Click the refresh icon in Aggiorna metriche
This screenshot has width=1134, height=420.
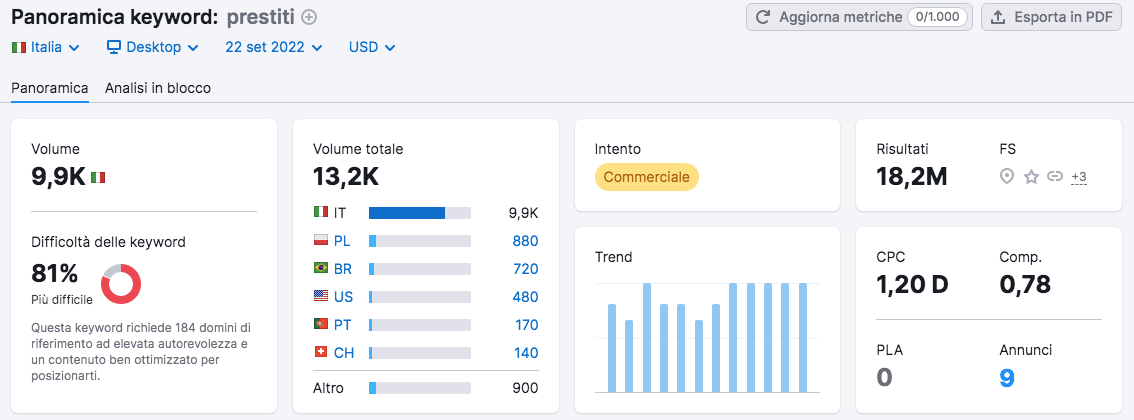[763, 17]
